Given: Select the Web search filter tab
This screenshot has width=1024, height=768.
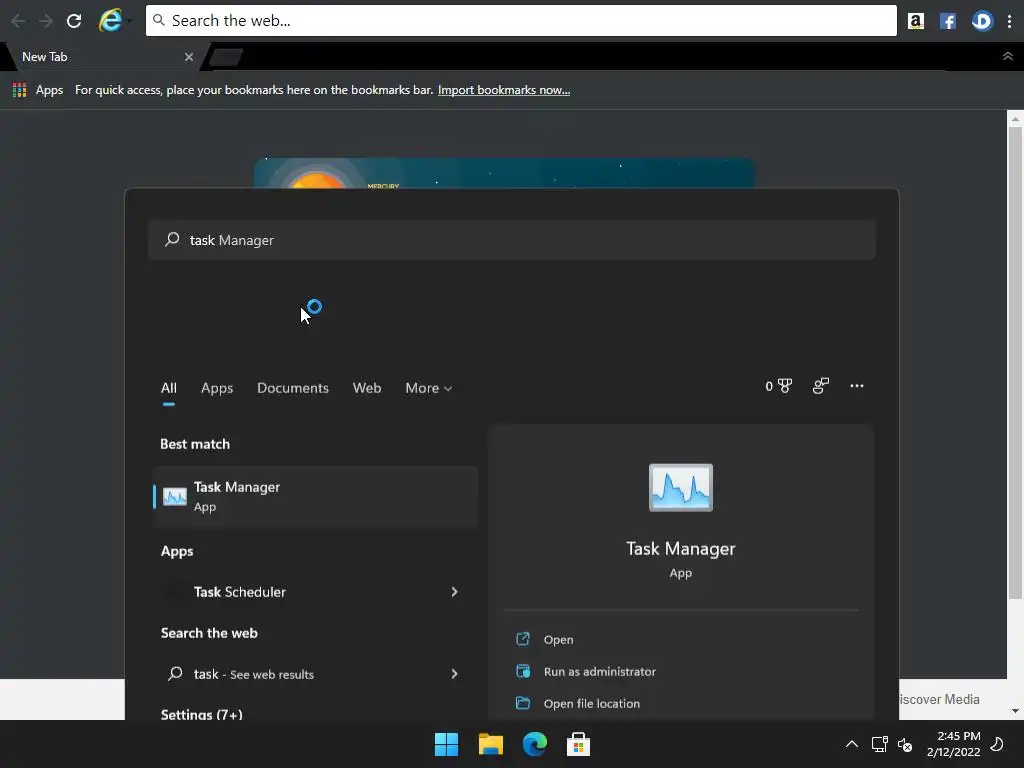Looking at the screenshot, I should [367, 388].
